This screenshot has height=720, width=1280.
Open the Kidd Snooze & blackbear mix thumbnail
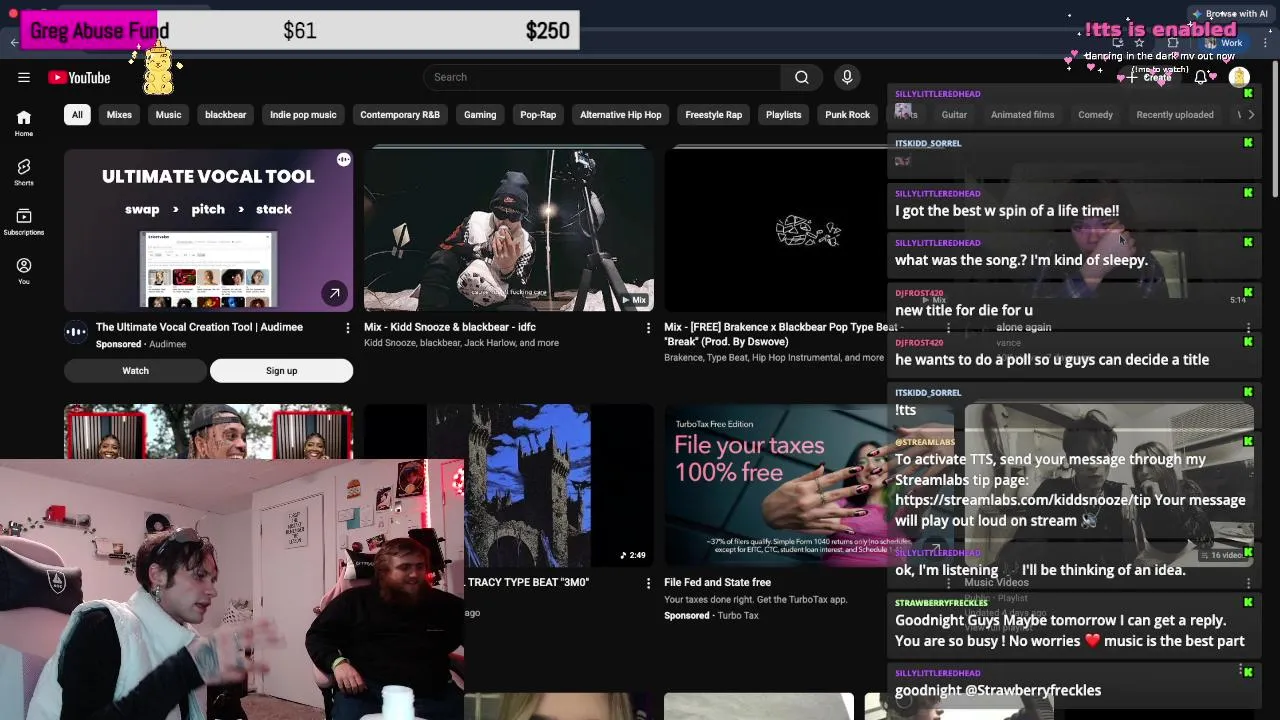(509, 230)
